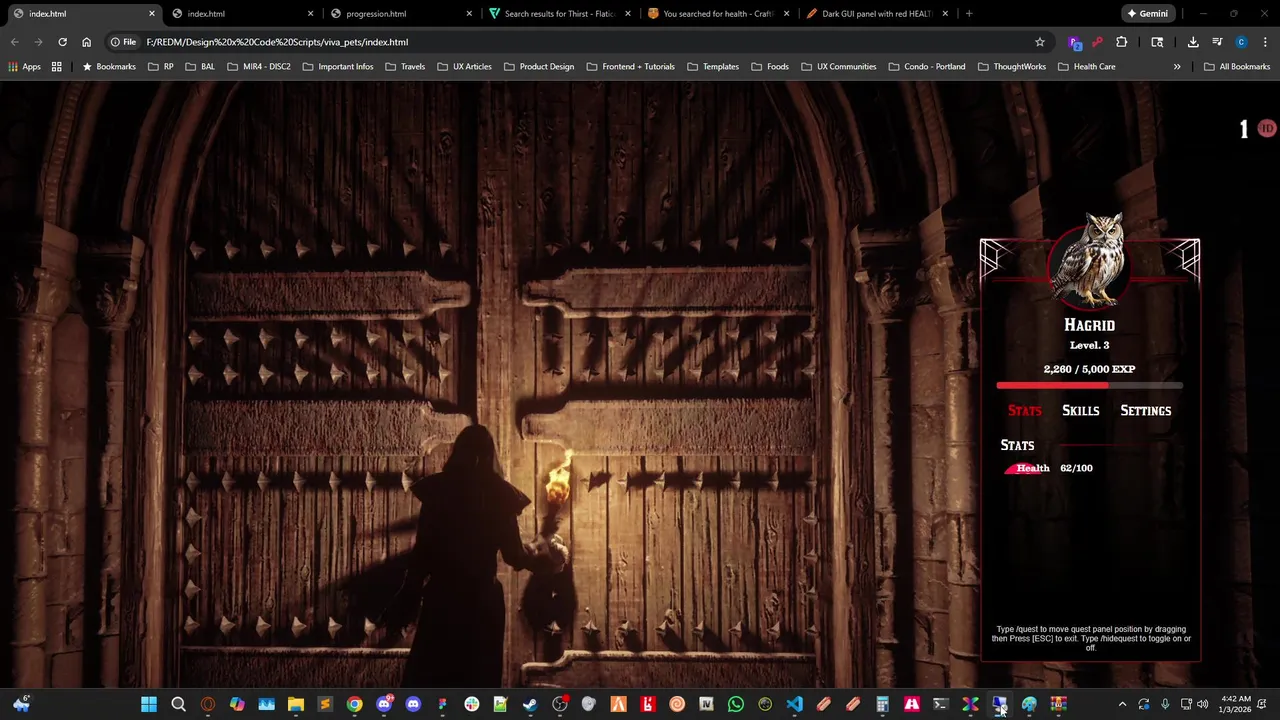The height and width of the screenshot is (720, 1280).
Task: Expand the Travels bookmark folder
Action: (405, 67)
